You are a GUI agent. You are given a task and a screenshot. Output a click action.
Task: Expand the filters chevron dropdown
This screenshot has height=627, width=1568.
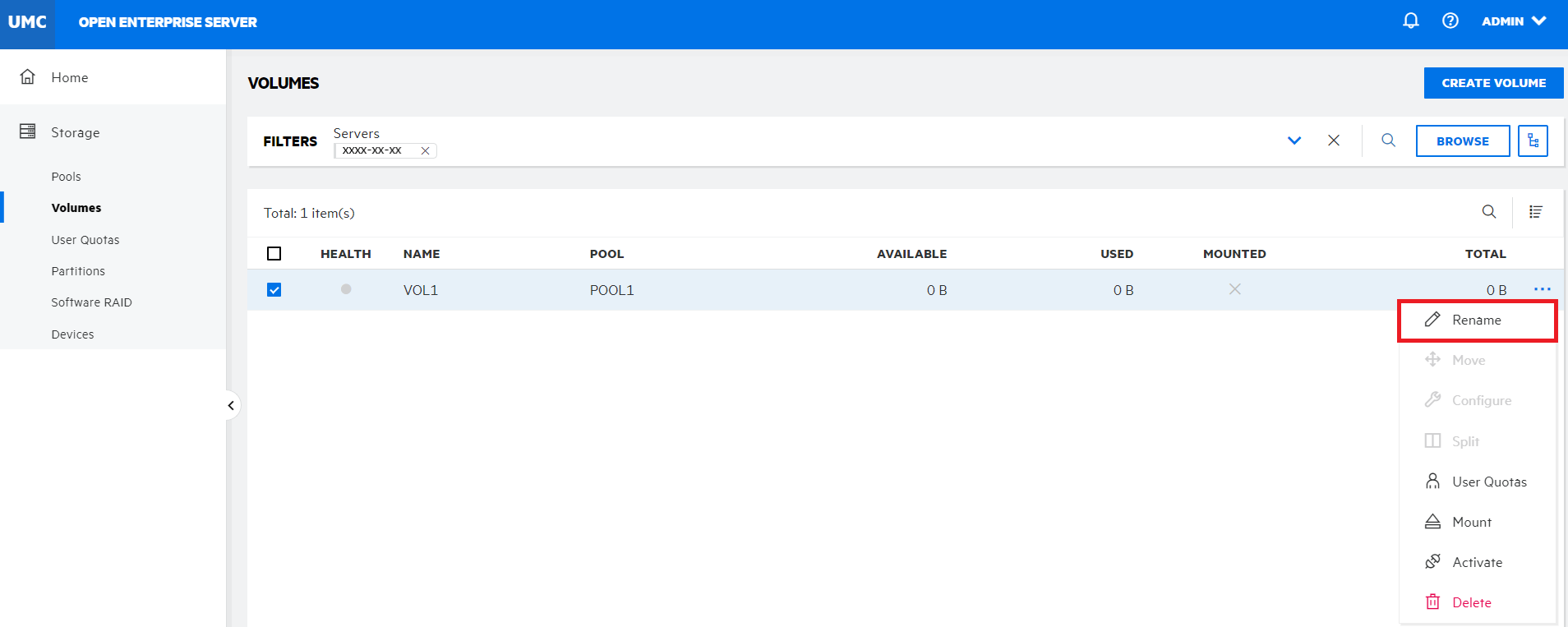[x=1294, y=141]
